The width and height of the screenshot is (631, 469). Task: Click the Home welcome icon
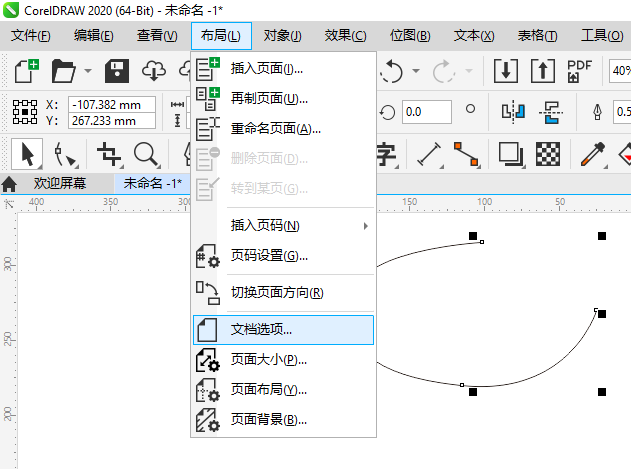click(x=9, y=184)
